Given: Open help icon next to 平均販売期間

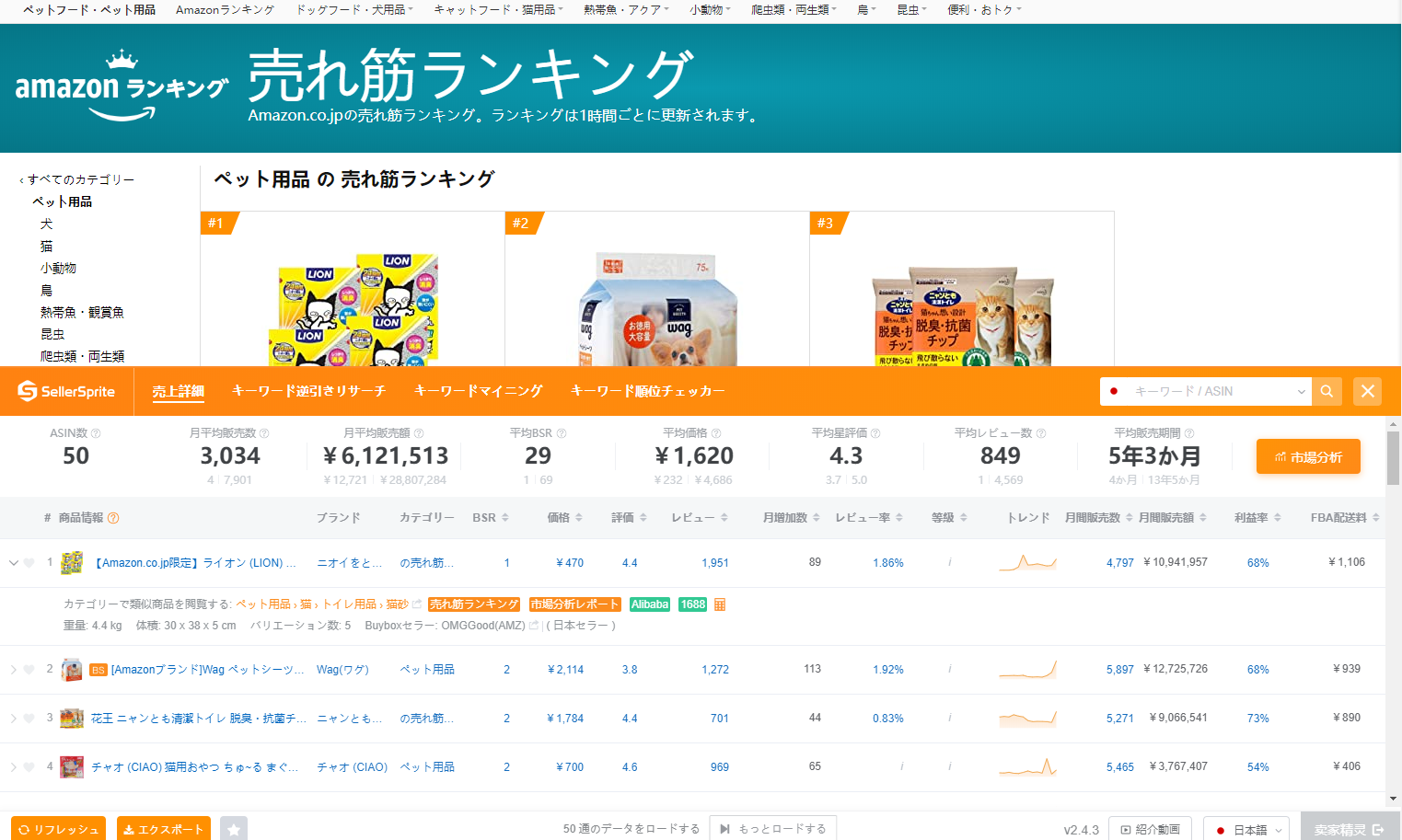Looking at the screenshot, I should 1189,433.
